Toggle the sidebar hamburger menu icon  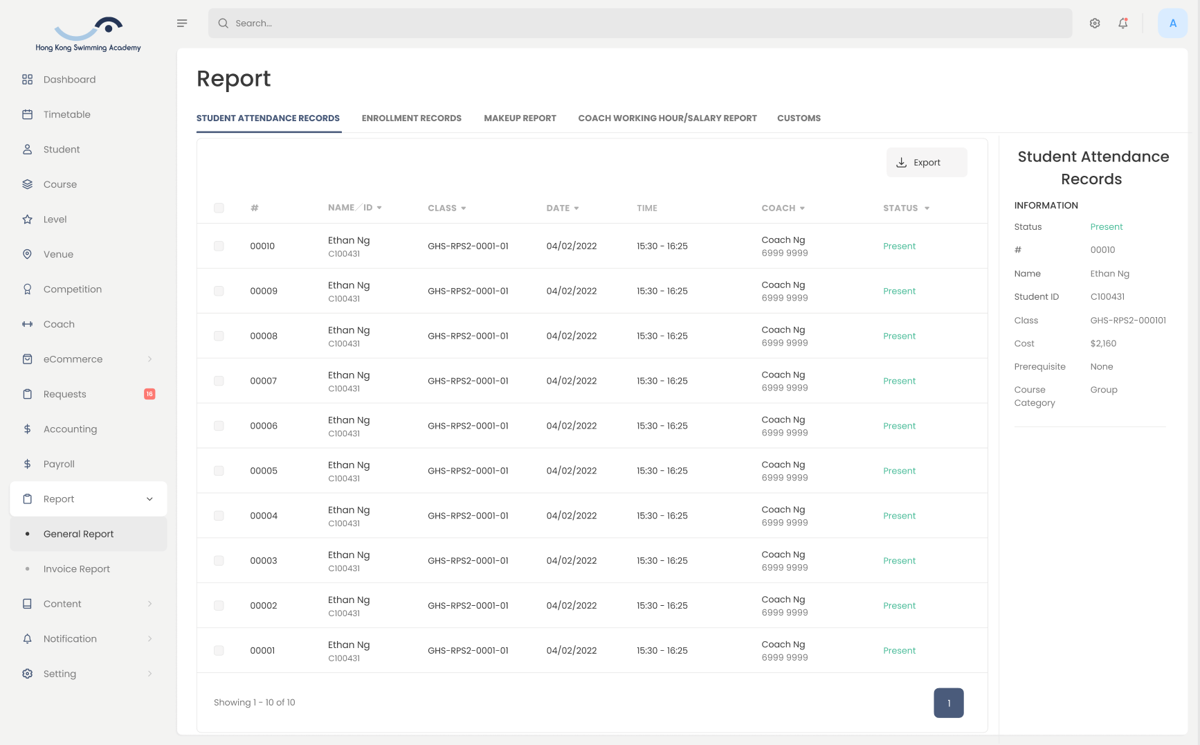182,23
